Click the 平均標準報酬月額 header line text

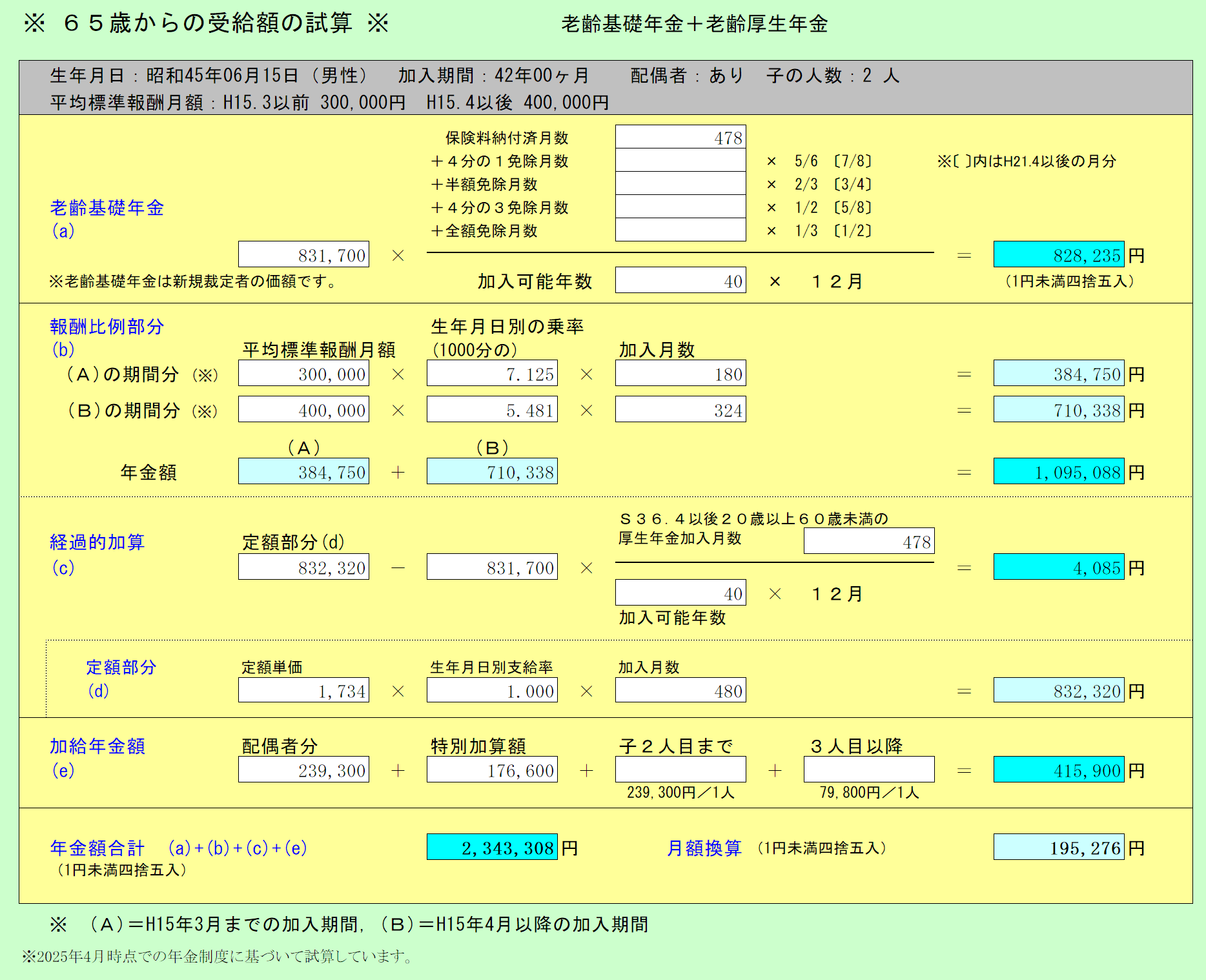pos(329,103)
